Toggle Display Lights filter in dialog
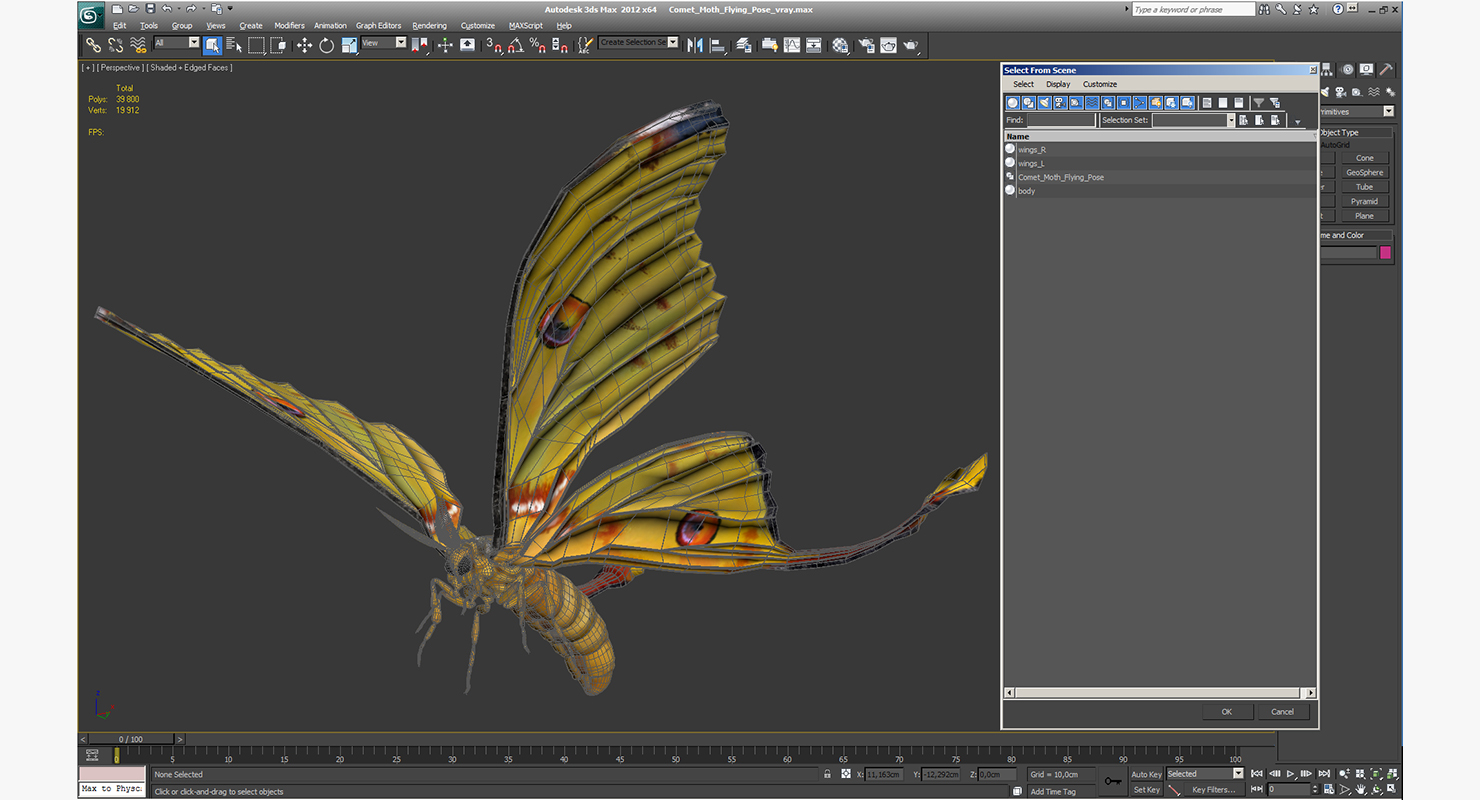 pos(1045,102)
